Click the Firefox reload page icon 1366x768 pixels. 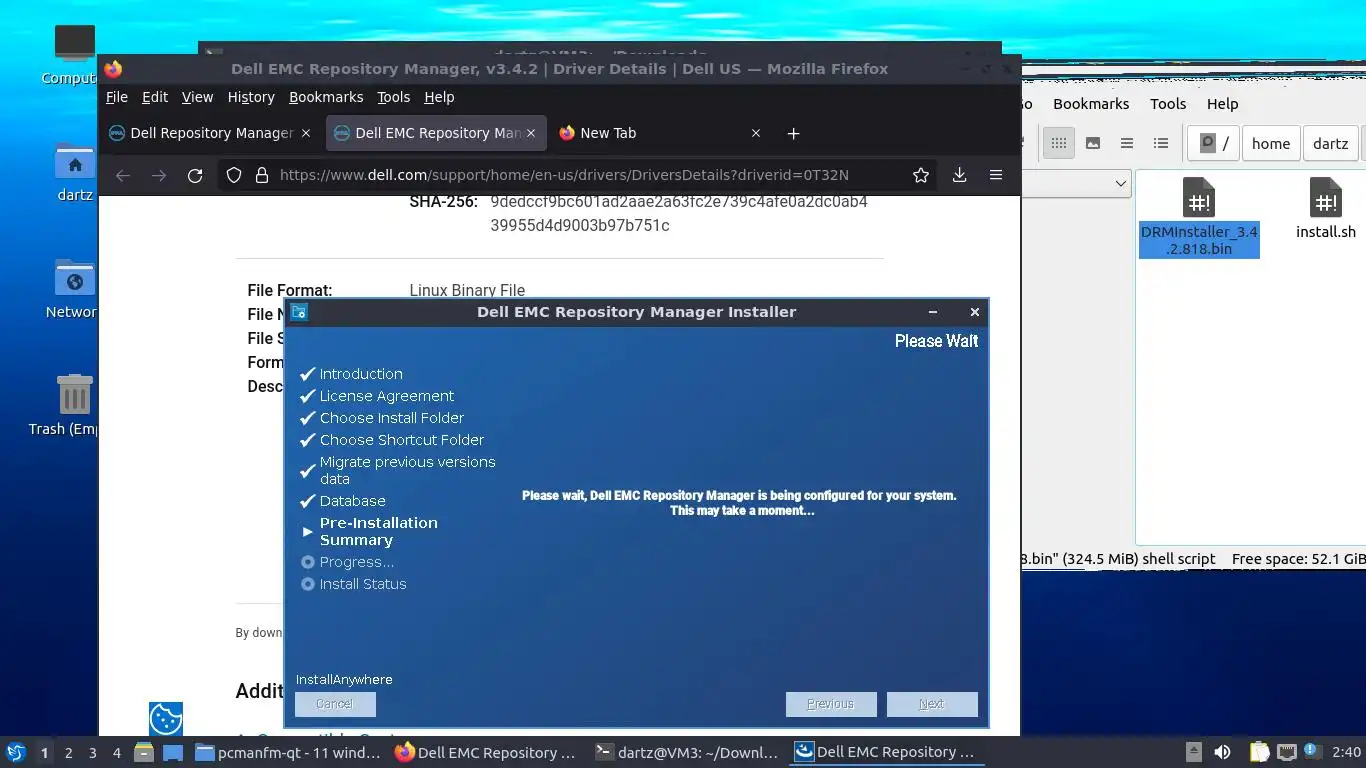[x=195, y=175]
